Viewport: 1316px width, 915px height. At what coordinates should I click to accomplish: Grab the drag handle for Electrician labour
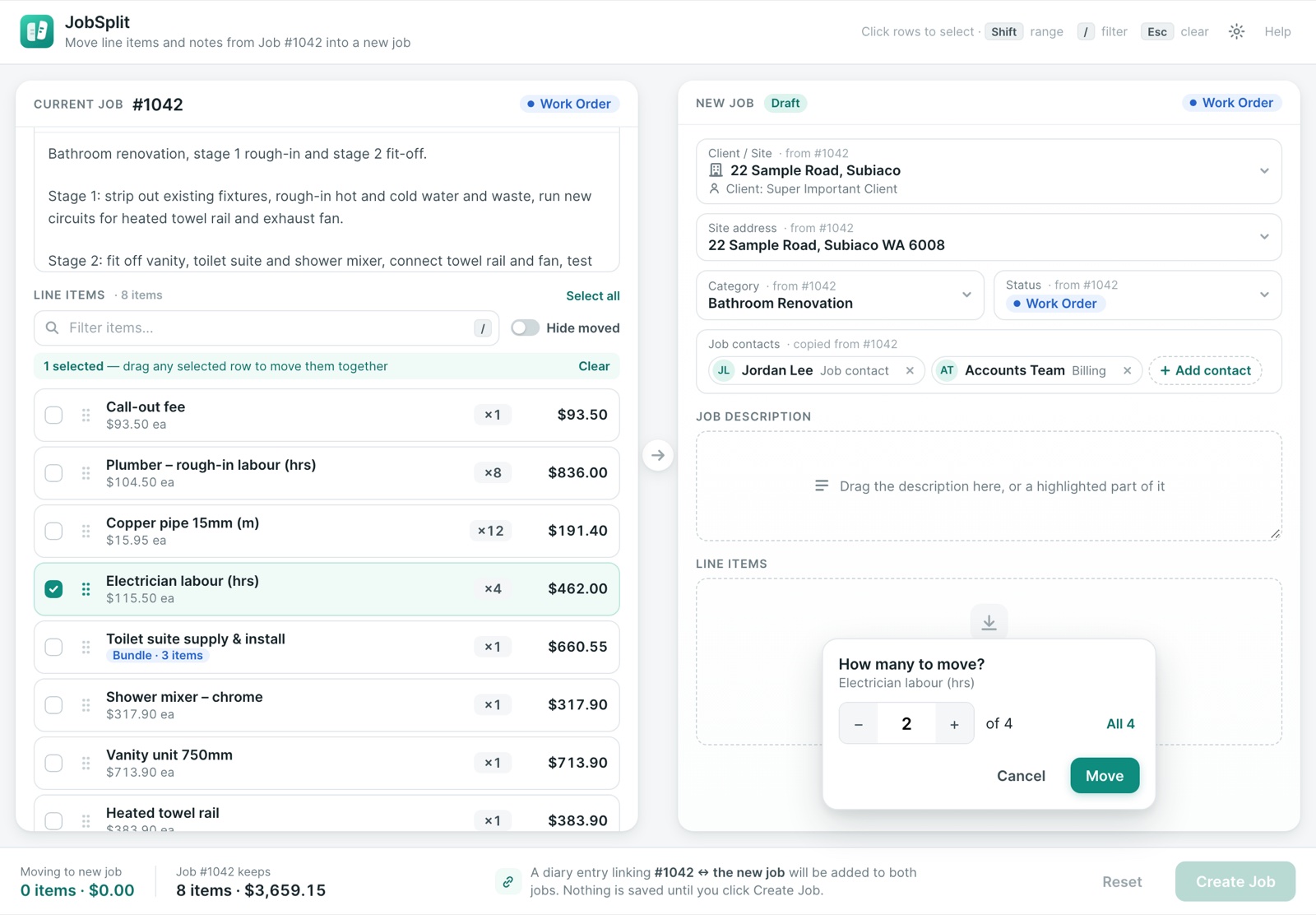[x=86, y=589]
